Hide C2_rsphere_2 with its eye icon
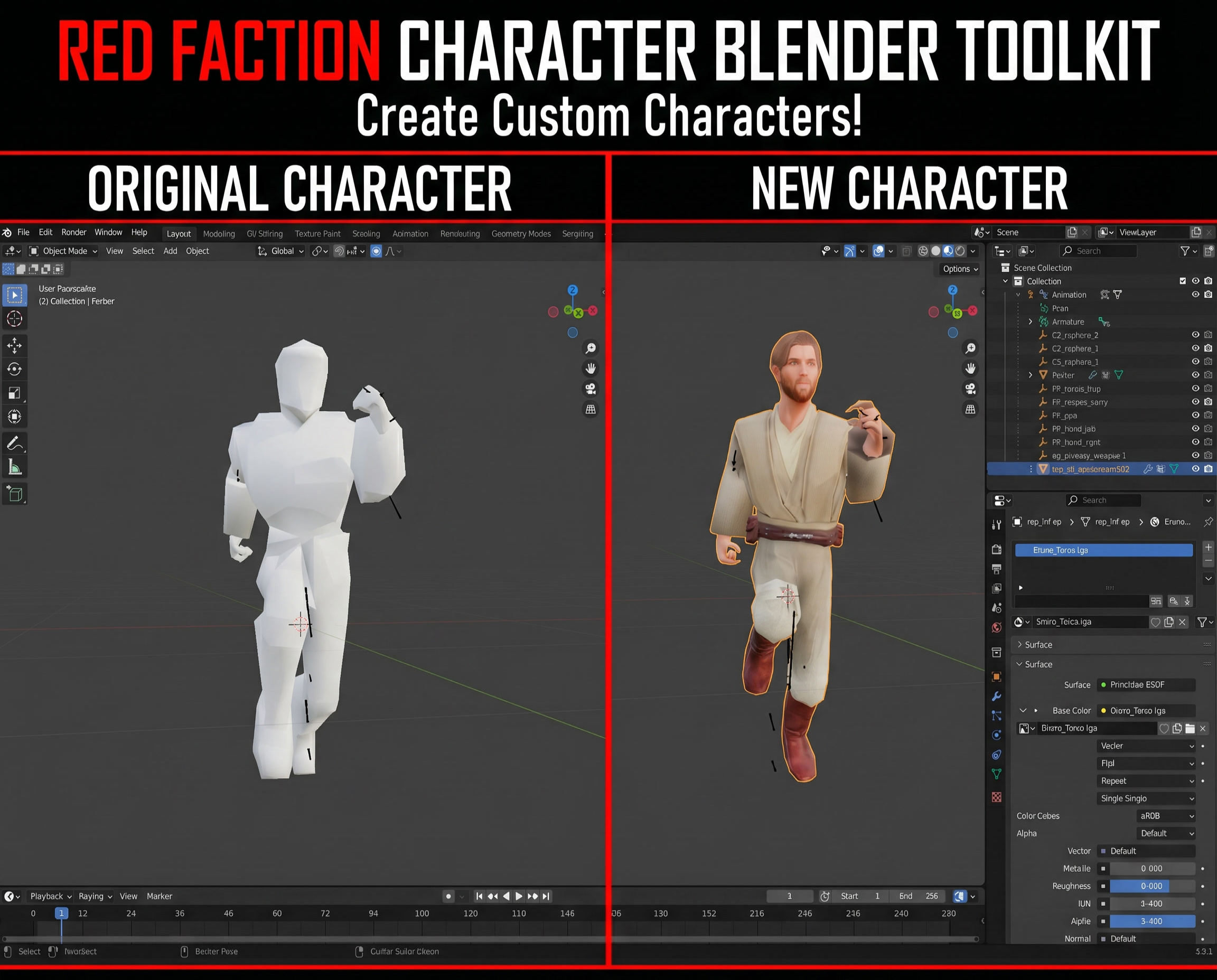The width and height of the screenshot is (1217, 980). pyautogui.click(x=1195, y=335)
